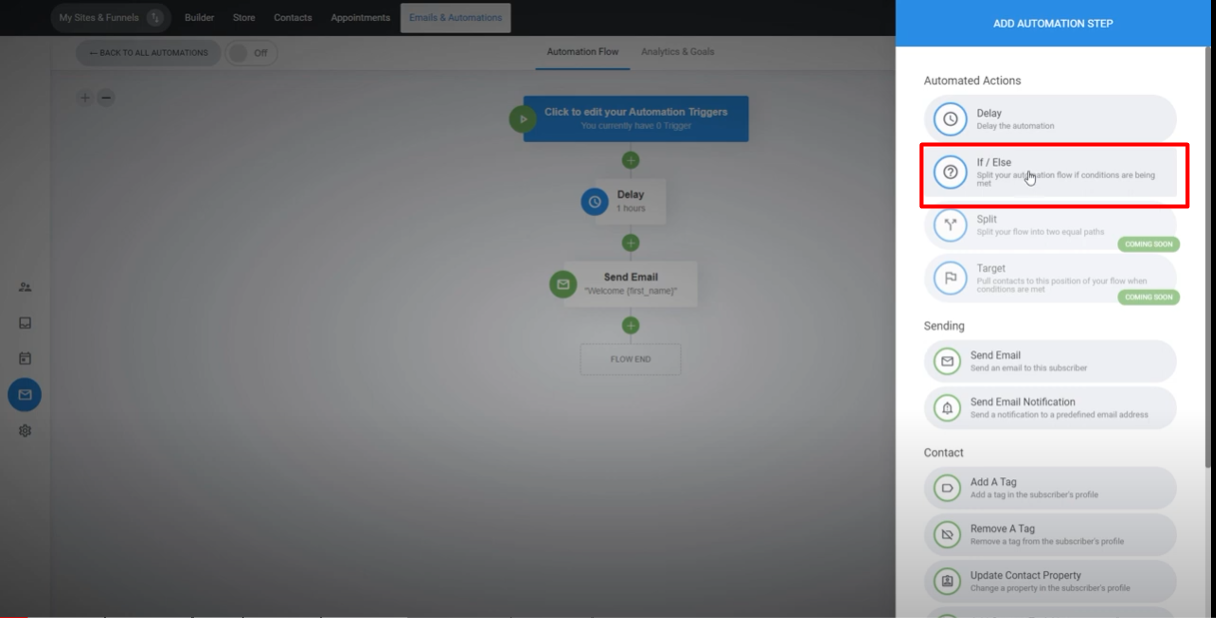Click the zoom in plus button on canvas

[85, 98]
